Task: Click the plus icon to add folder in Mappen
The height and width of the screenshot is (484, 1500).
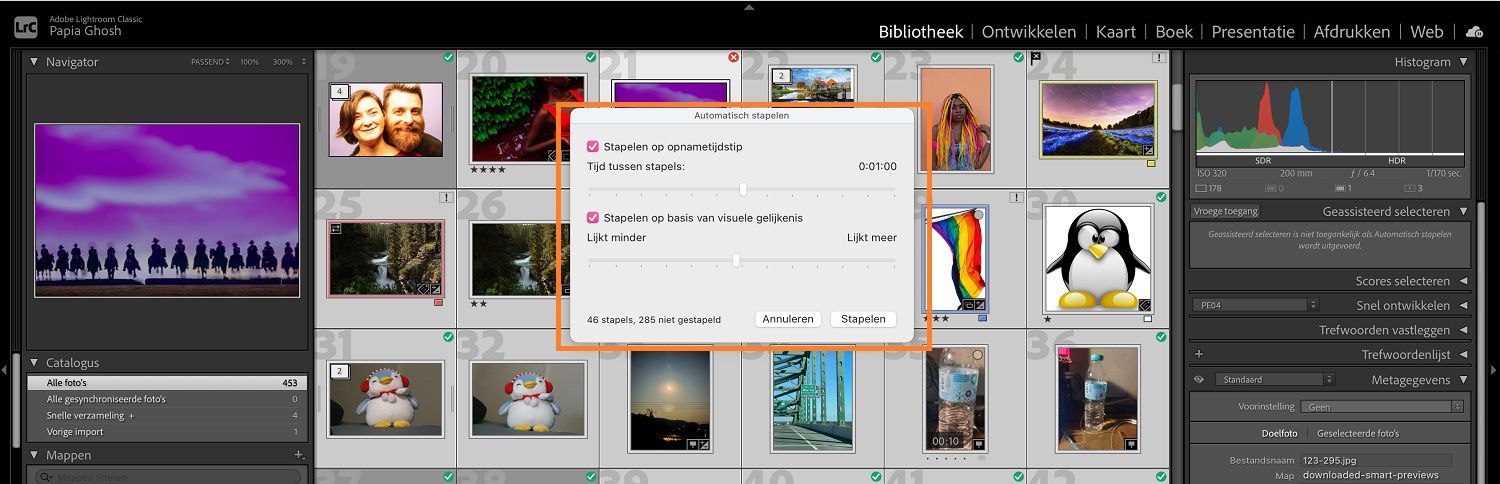Action: pos(298,455)
